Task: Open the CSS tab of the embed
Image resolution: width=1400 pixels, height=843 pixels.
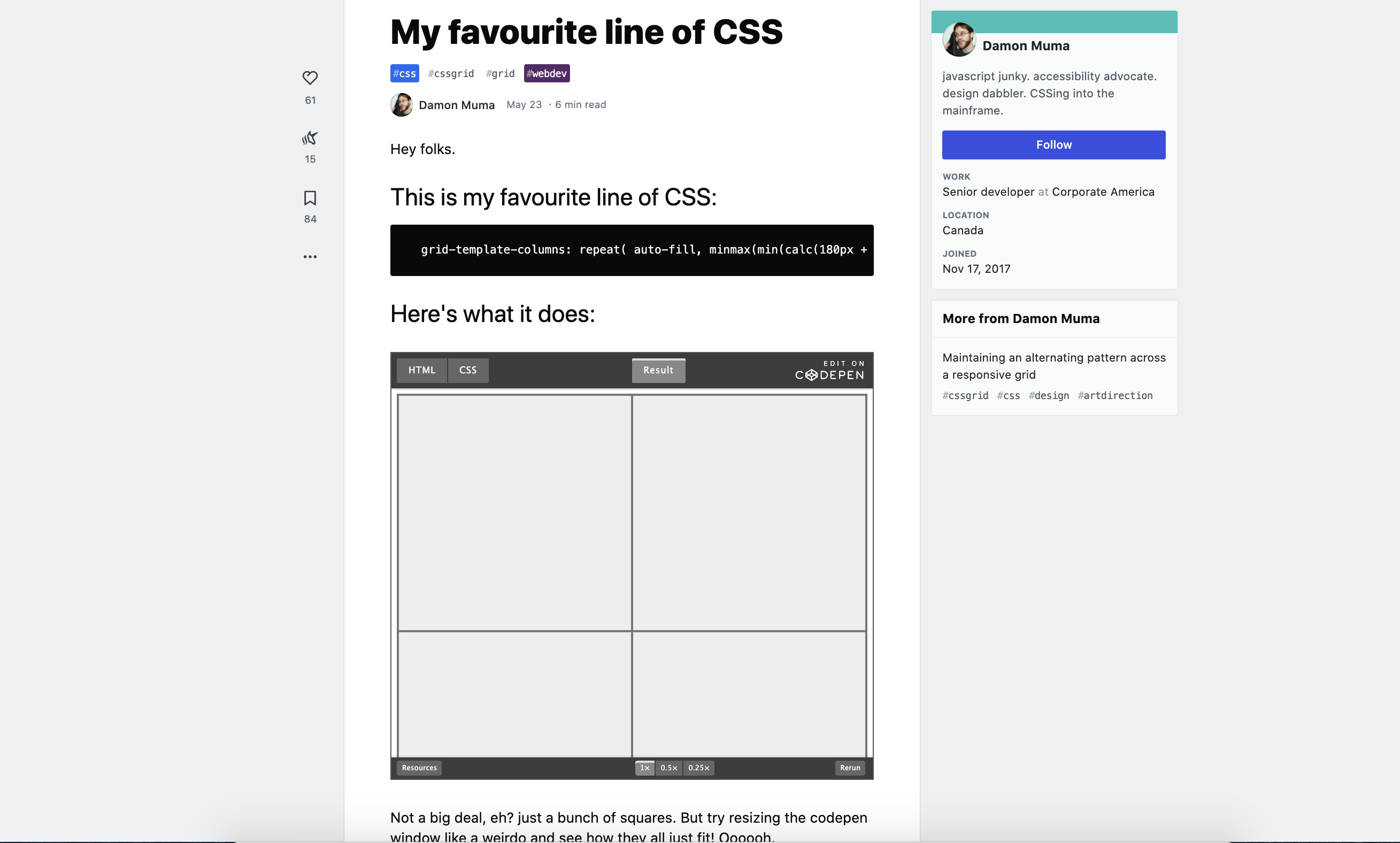Action: coord(467,370)
